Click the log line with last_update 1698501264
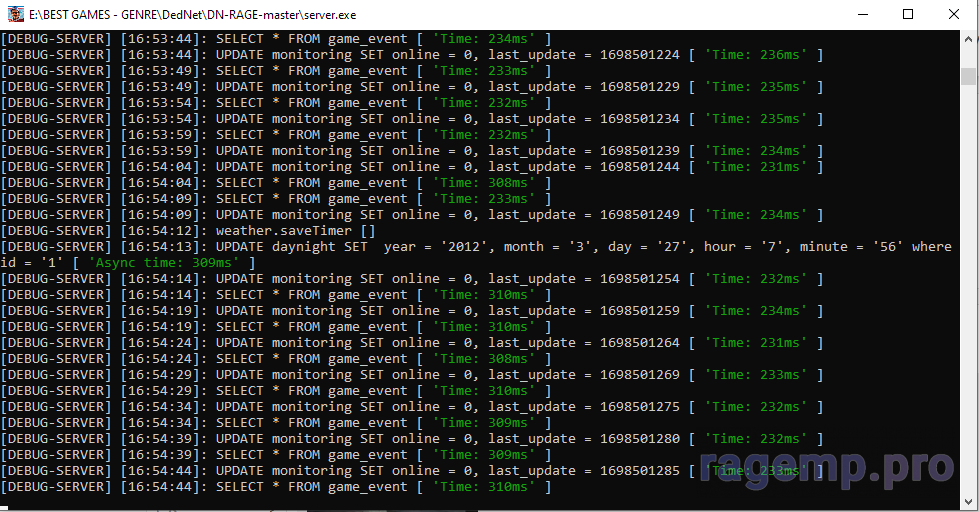 pos(411,342)
